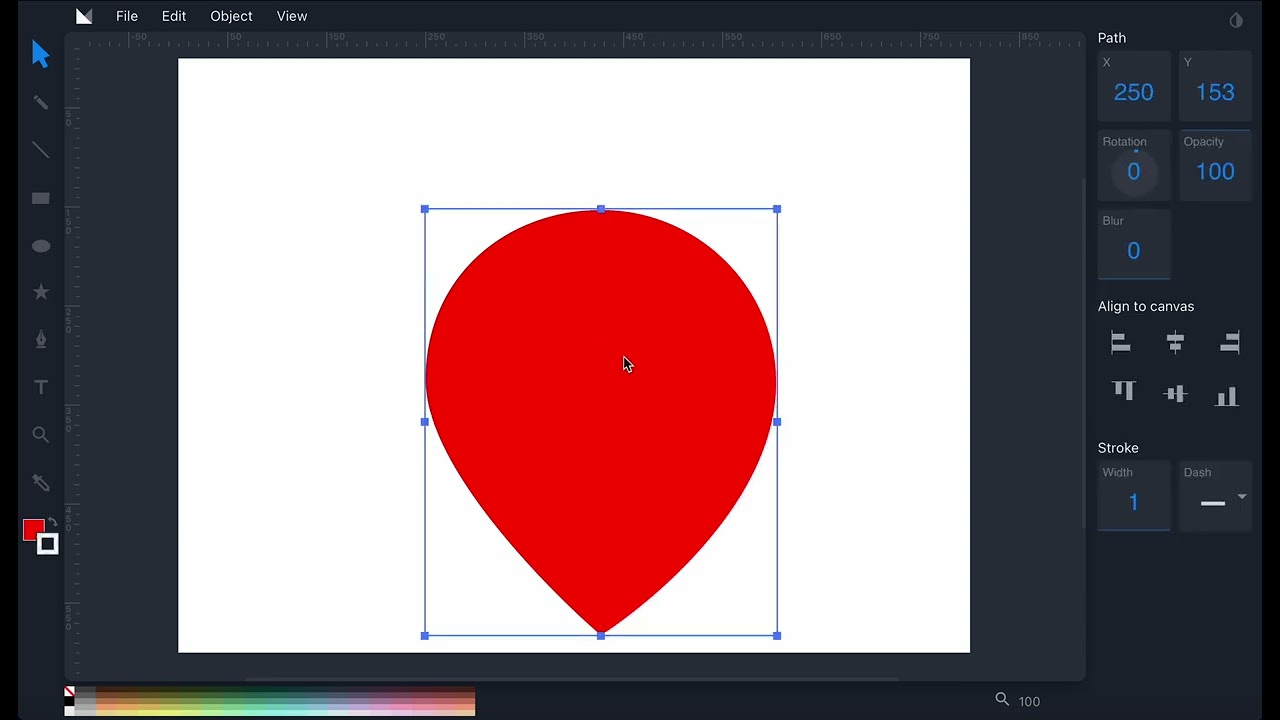Toggle the dark mode contrast icon
This screenshot has width=1280, height=720.
(x=1236, y=20)
